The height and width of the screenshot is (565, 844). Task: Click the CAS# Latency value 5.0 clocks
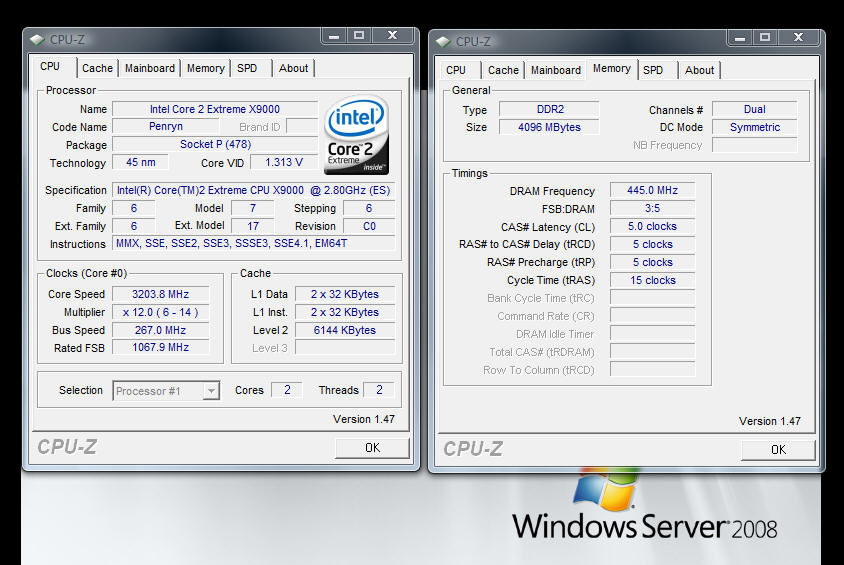point(652,227)
